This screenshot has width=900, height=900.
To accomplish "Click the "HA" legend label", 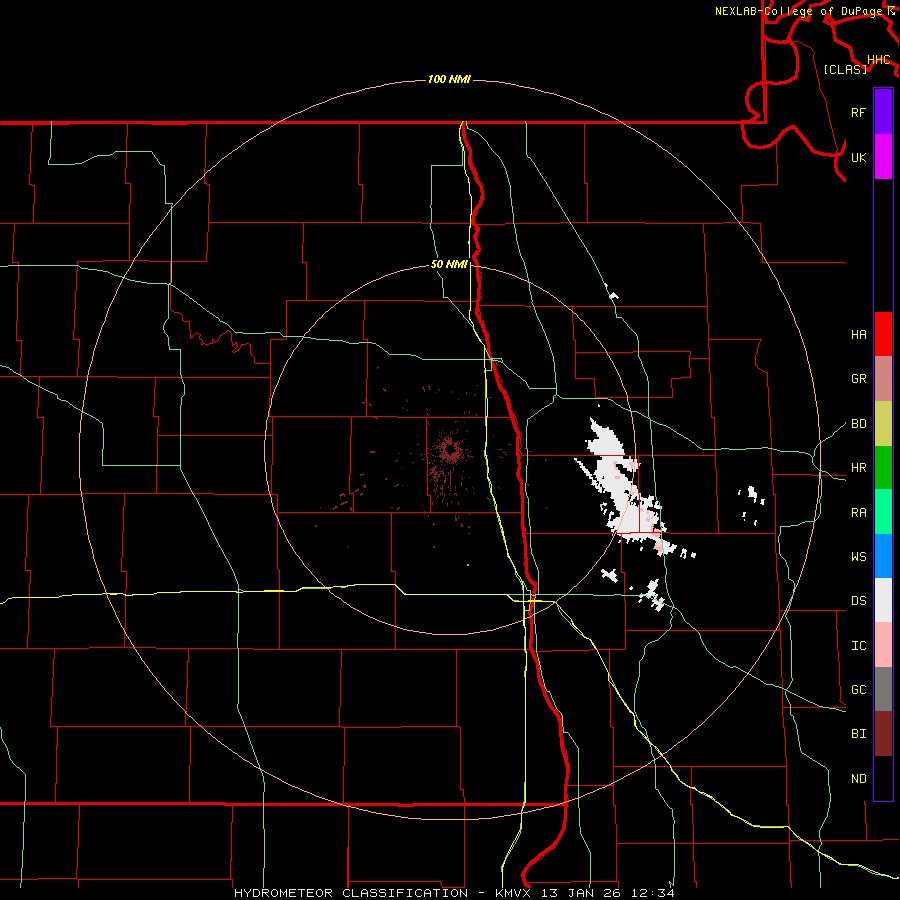I will point(858,335).
